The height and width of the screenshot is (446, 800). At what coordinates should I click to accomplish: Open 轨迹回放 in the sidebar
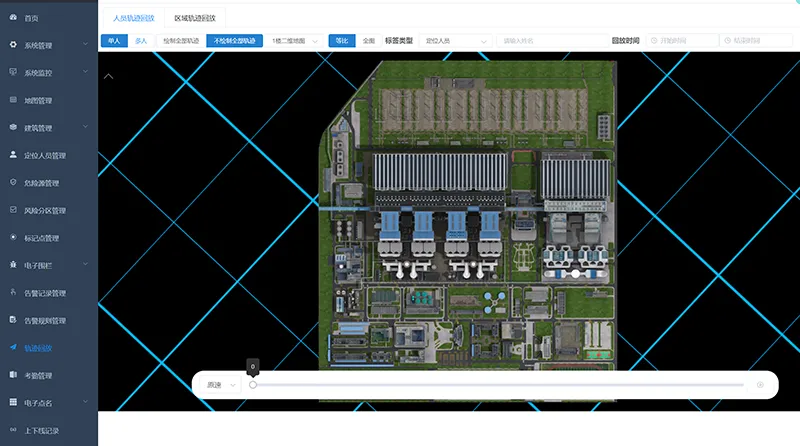click(38, 348)
